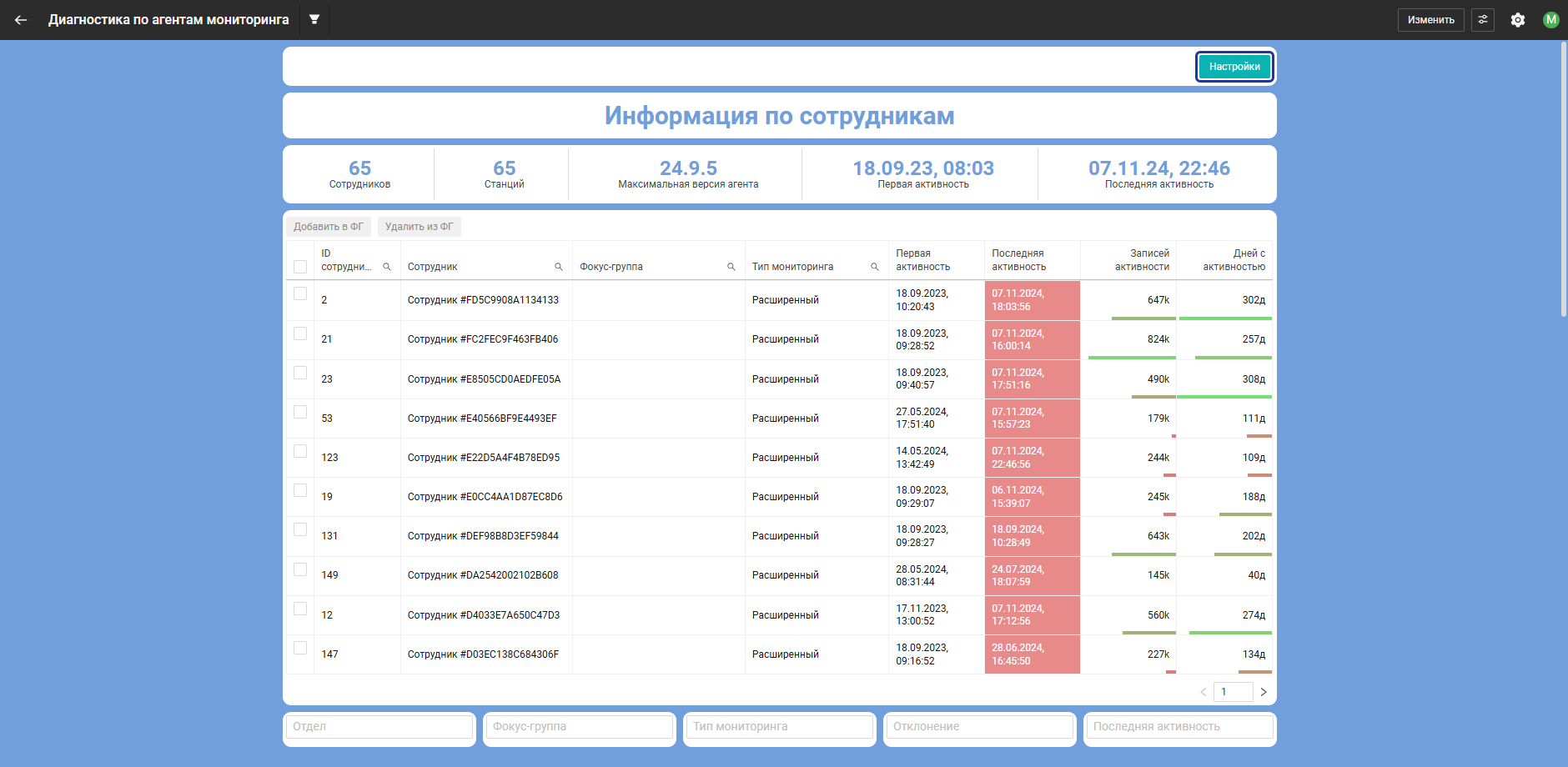Open the sliders adjustment icon

coord(1483,20)
